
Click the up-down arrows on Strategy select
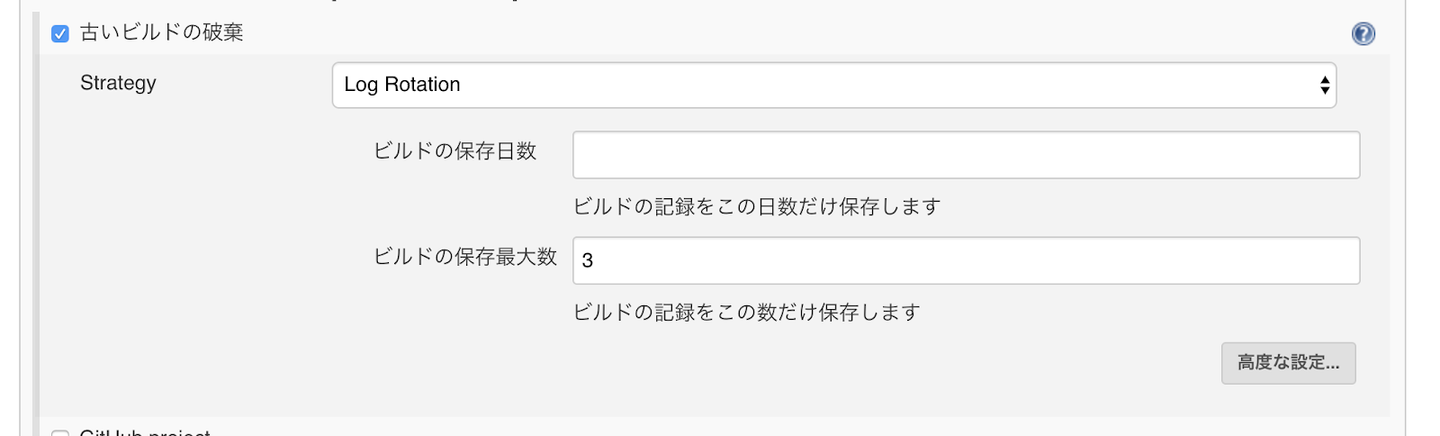point(1324,85)
